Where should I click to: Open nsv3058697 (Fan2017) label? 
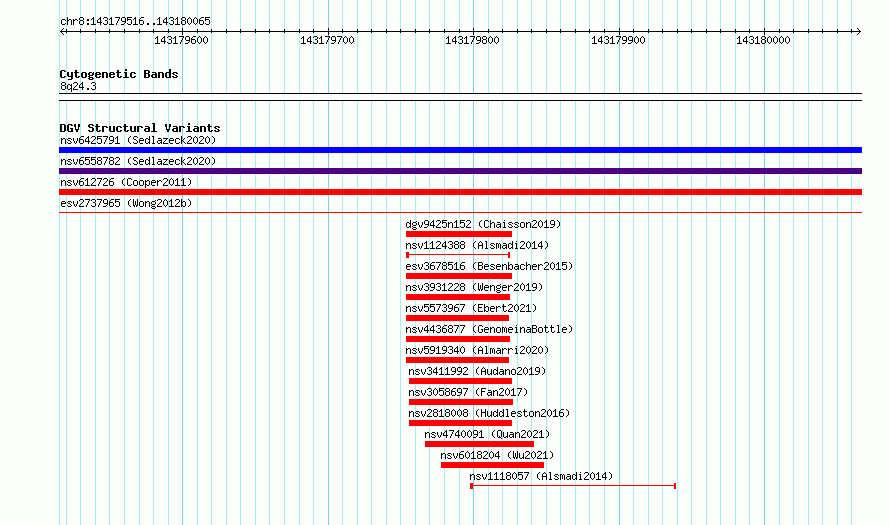click(x=468, y=392)
